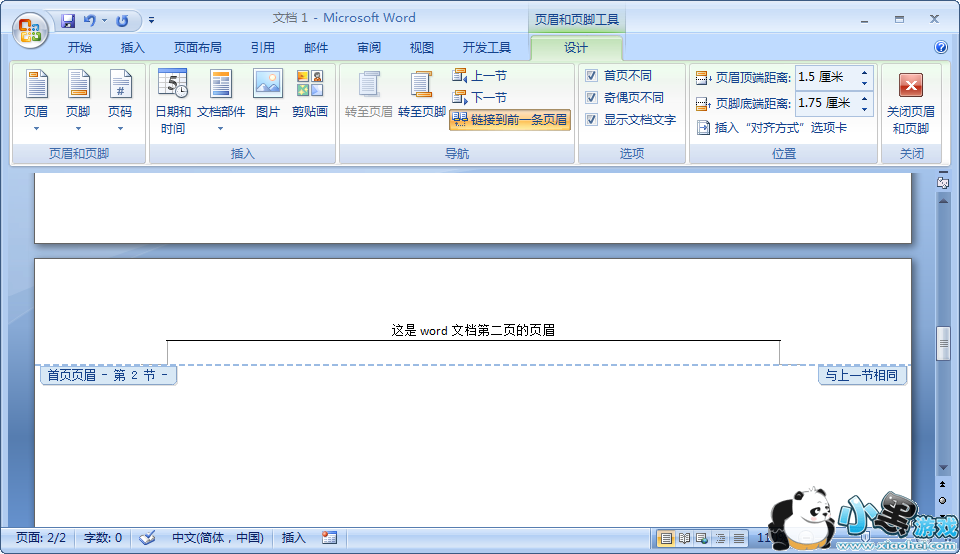960x554 pixels.
Task: Toggle the 显示文档文字 checkbox
Action: click(591, 119)
